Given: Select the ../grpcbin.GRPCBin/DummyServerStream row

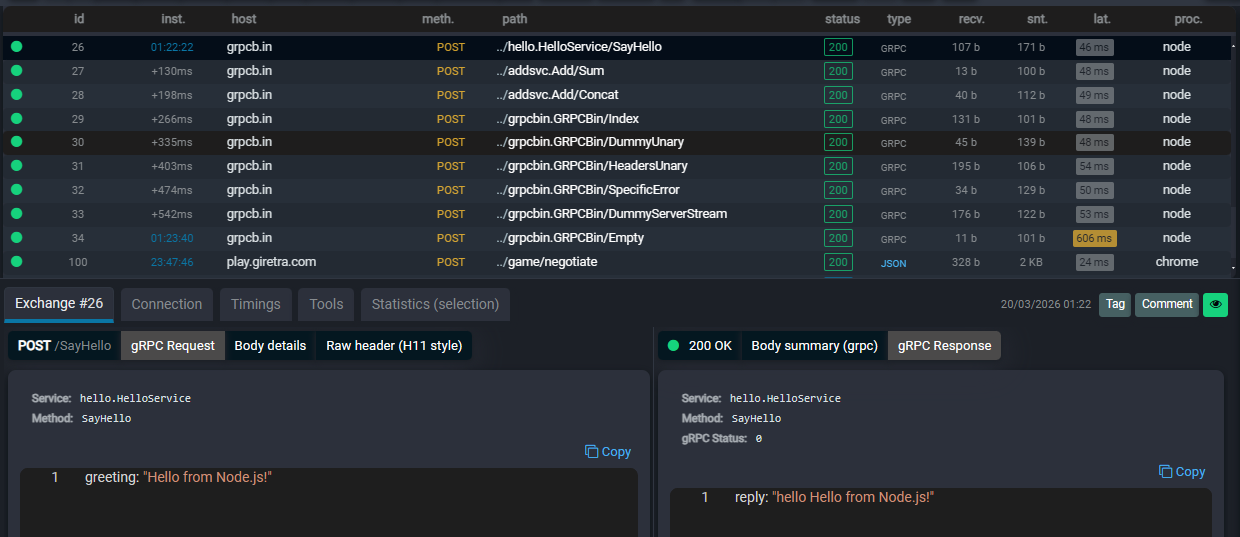Looking at the screenshot, I should tap(617, 214).
